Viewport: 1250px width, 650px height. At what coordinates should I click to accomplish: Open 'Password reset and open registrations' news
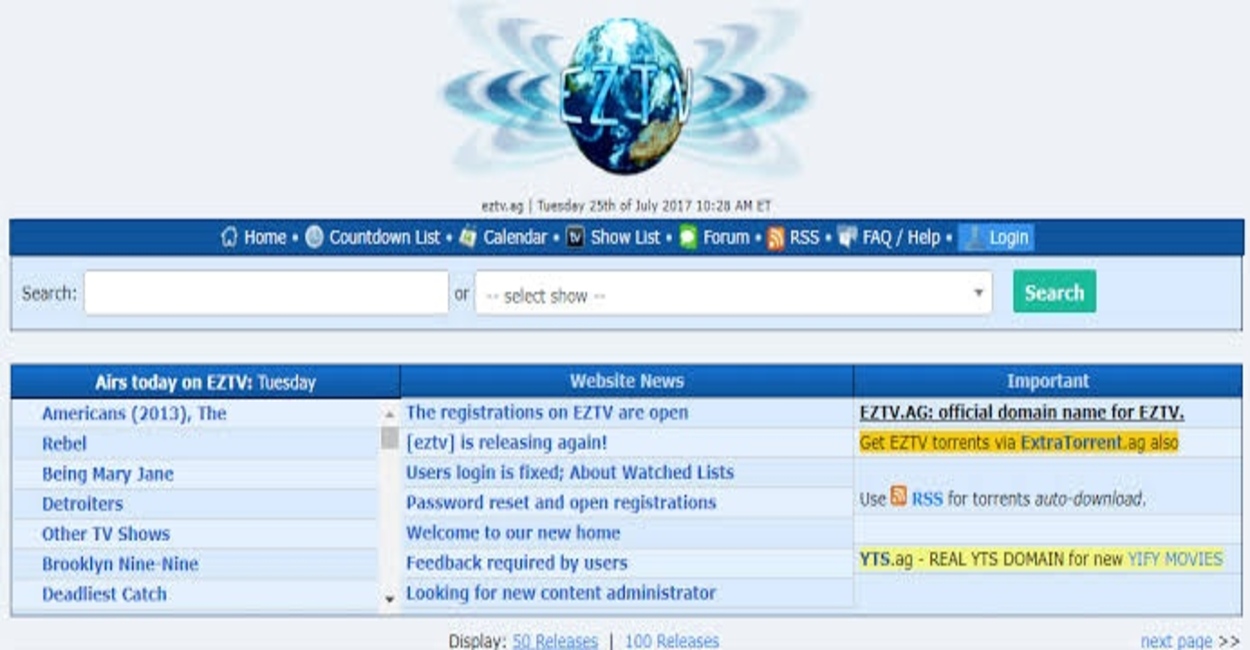(561, 502)
